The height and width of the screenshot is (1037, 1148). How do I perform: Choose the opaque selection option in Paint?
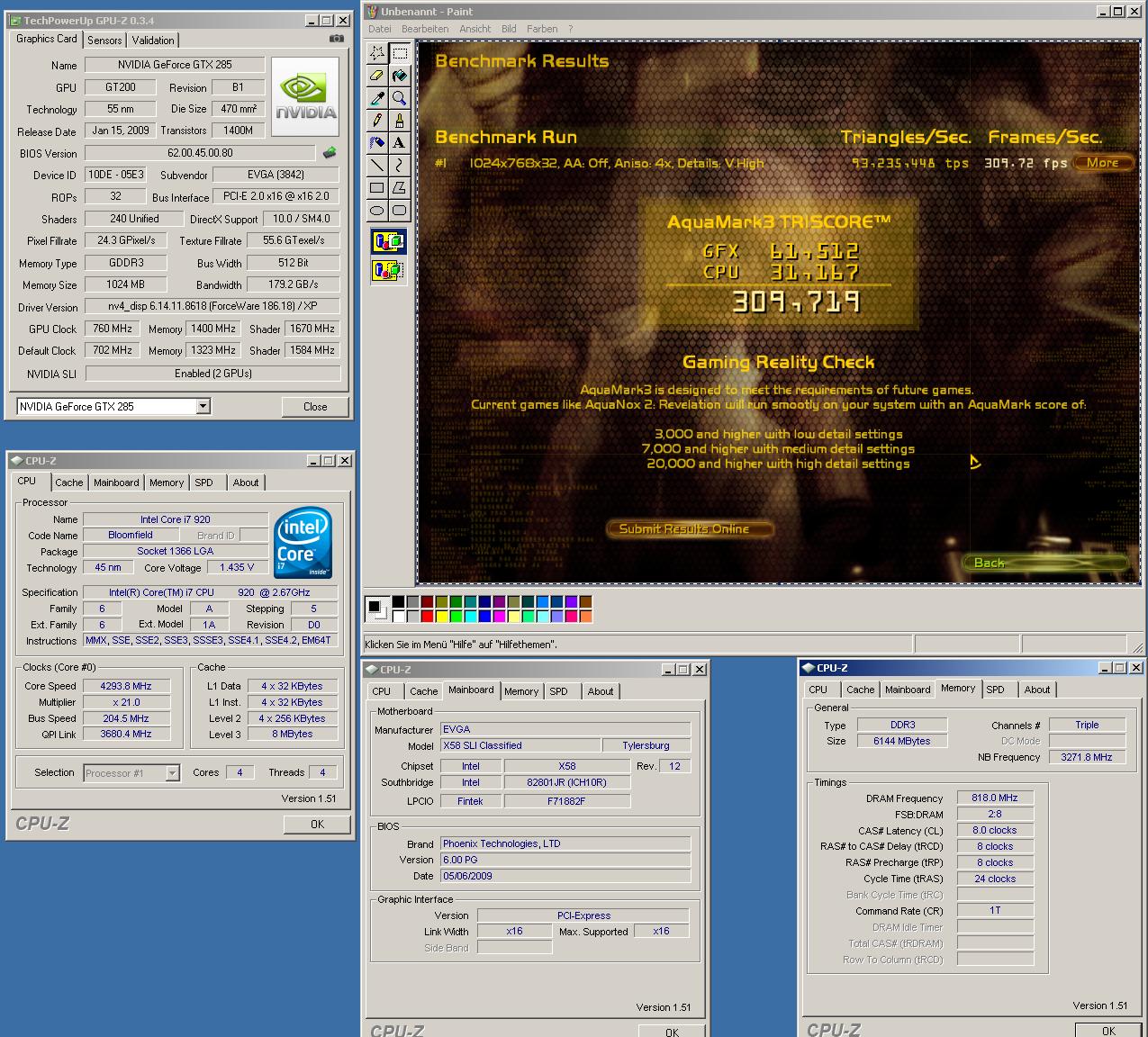[x=388, y=241]
